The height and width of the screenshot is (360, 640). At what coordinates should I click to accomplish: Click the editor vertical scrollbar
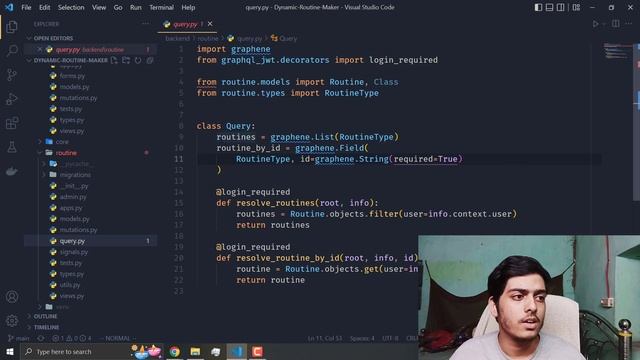coord(637,121)
